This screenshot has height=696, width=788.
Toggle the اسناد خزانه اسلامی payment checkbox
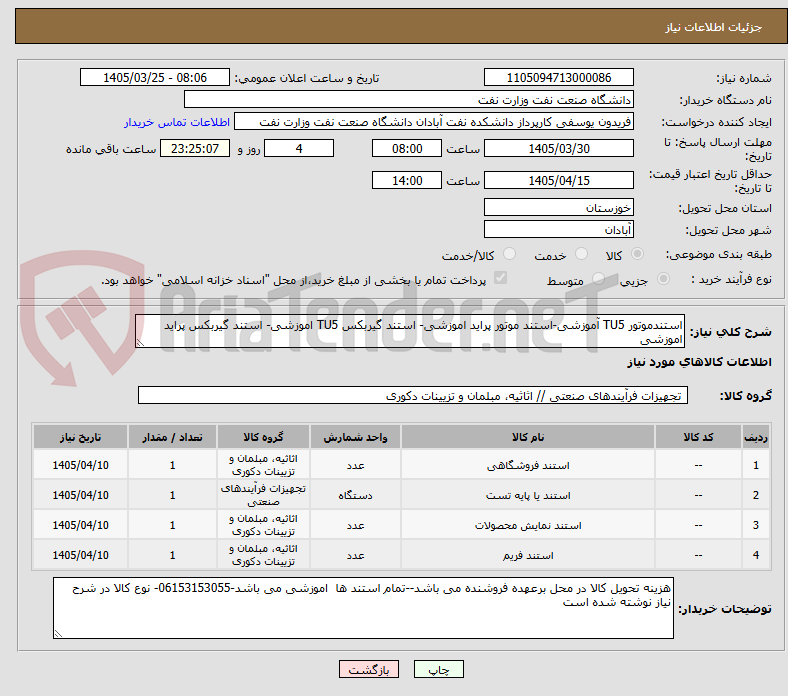coord(501,278)
